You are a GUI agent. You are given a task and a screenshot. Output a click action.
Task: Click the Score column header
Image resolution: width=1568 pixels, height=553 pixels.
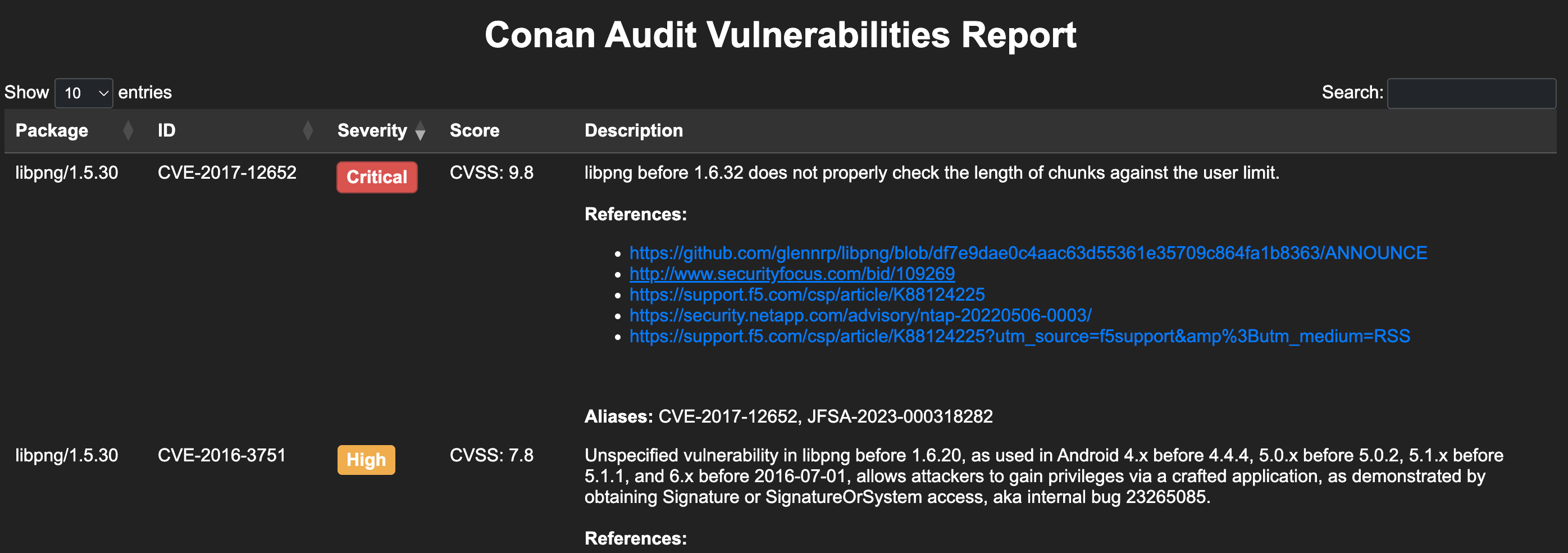(474, 130)
